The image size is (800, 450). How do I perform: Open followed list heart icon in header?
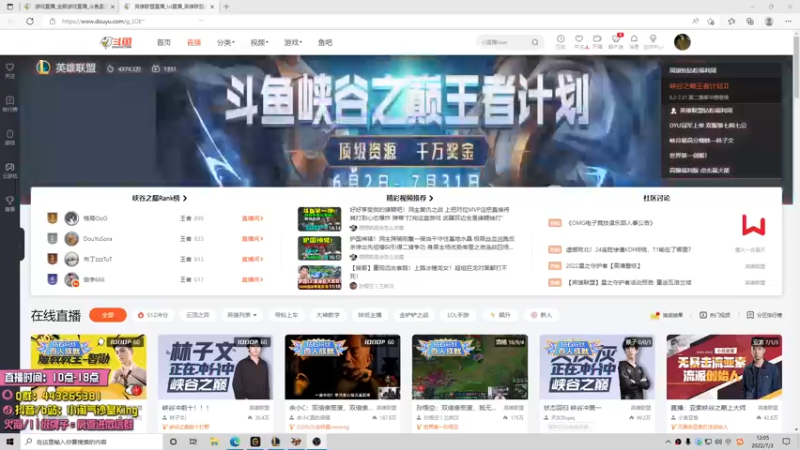click(x=579, y=39)
